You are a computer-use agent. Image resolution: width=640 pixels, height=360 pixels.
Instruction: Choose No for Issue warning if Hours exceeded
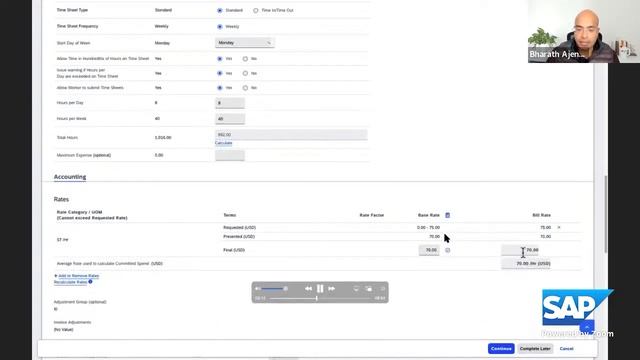click(245, 73)
